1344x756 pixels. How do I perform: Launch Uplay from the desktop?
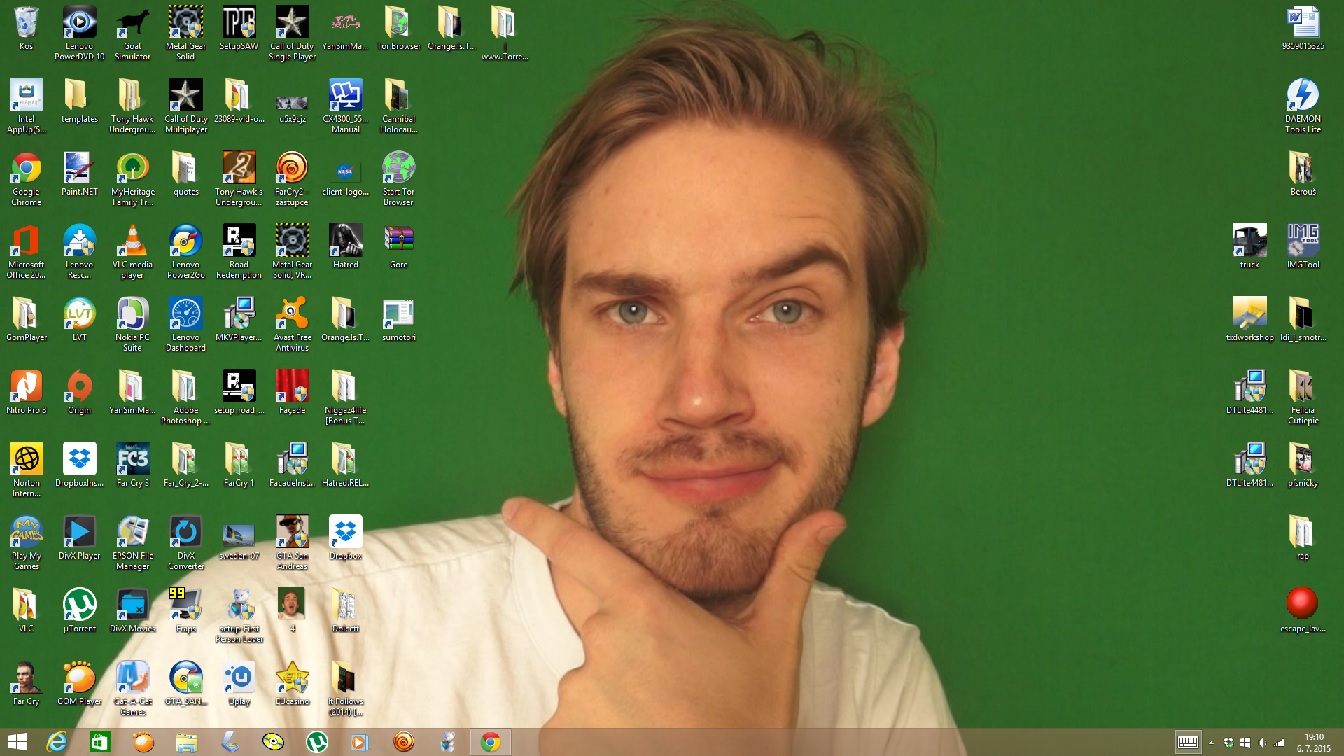[x=238, y=677]
